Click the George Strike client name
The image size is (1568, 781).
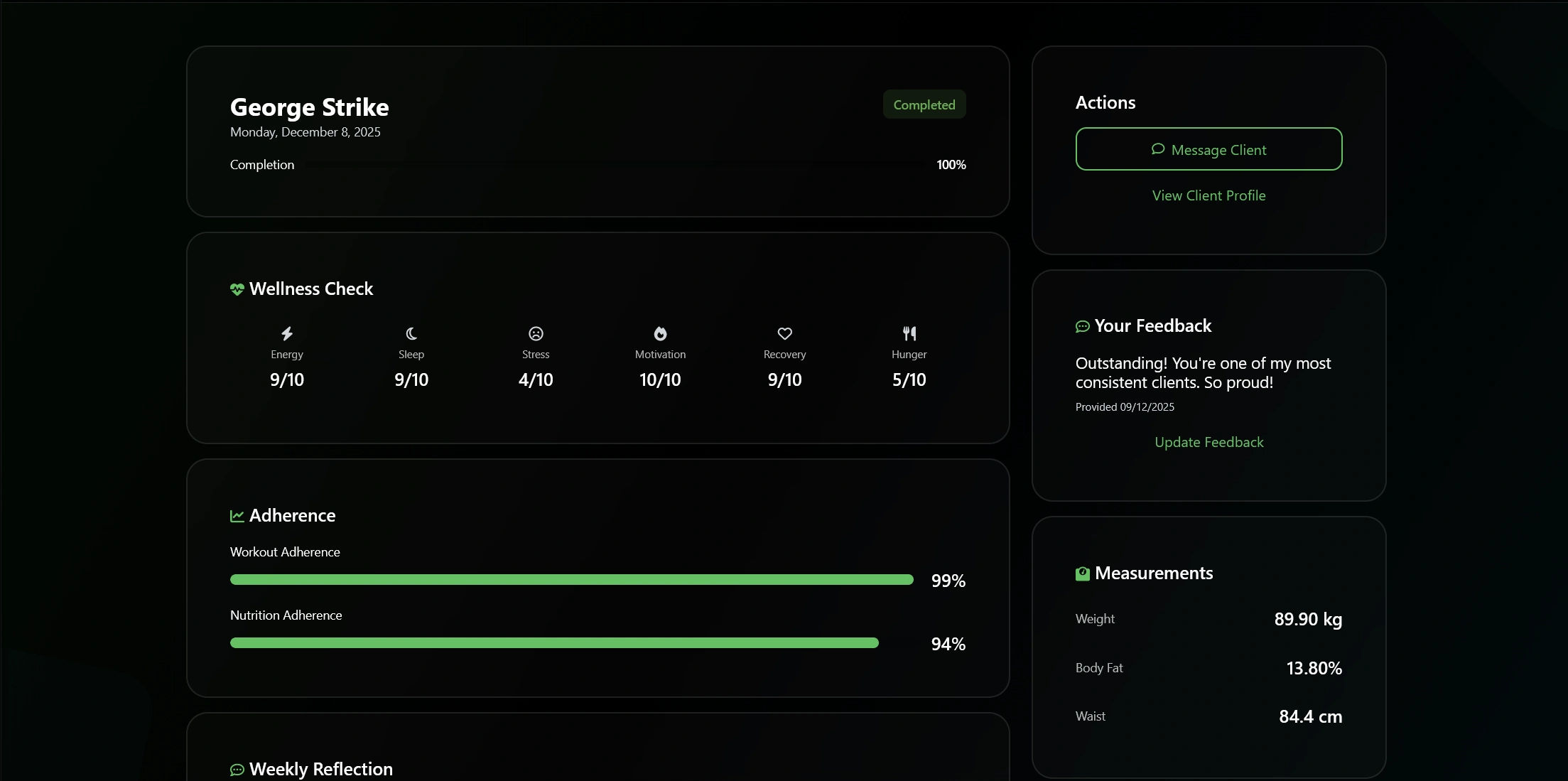click(309, 107)
